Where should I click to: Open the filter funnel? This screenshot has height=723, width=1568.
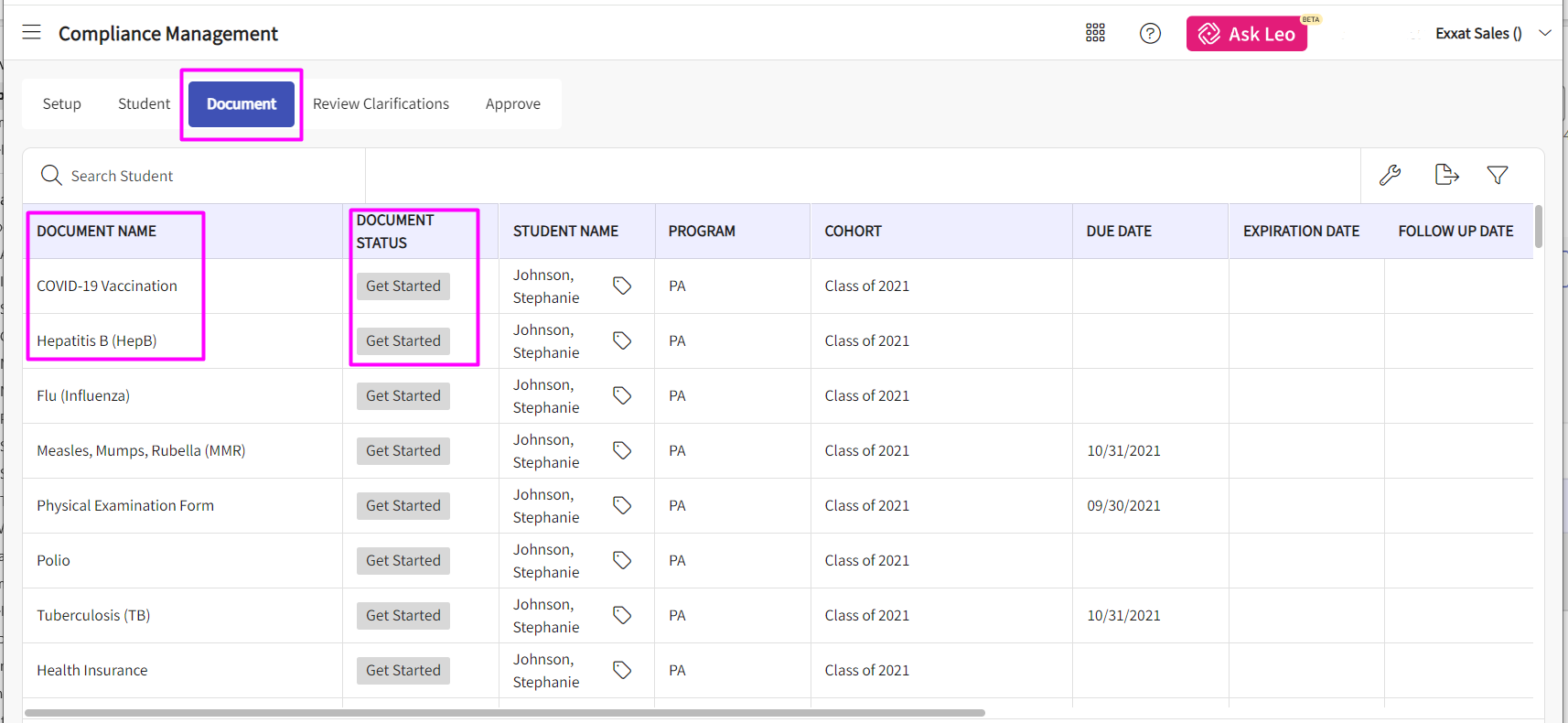[1498, 175]
